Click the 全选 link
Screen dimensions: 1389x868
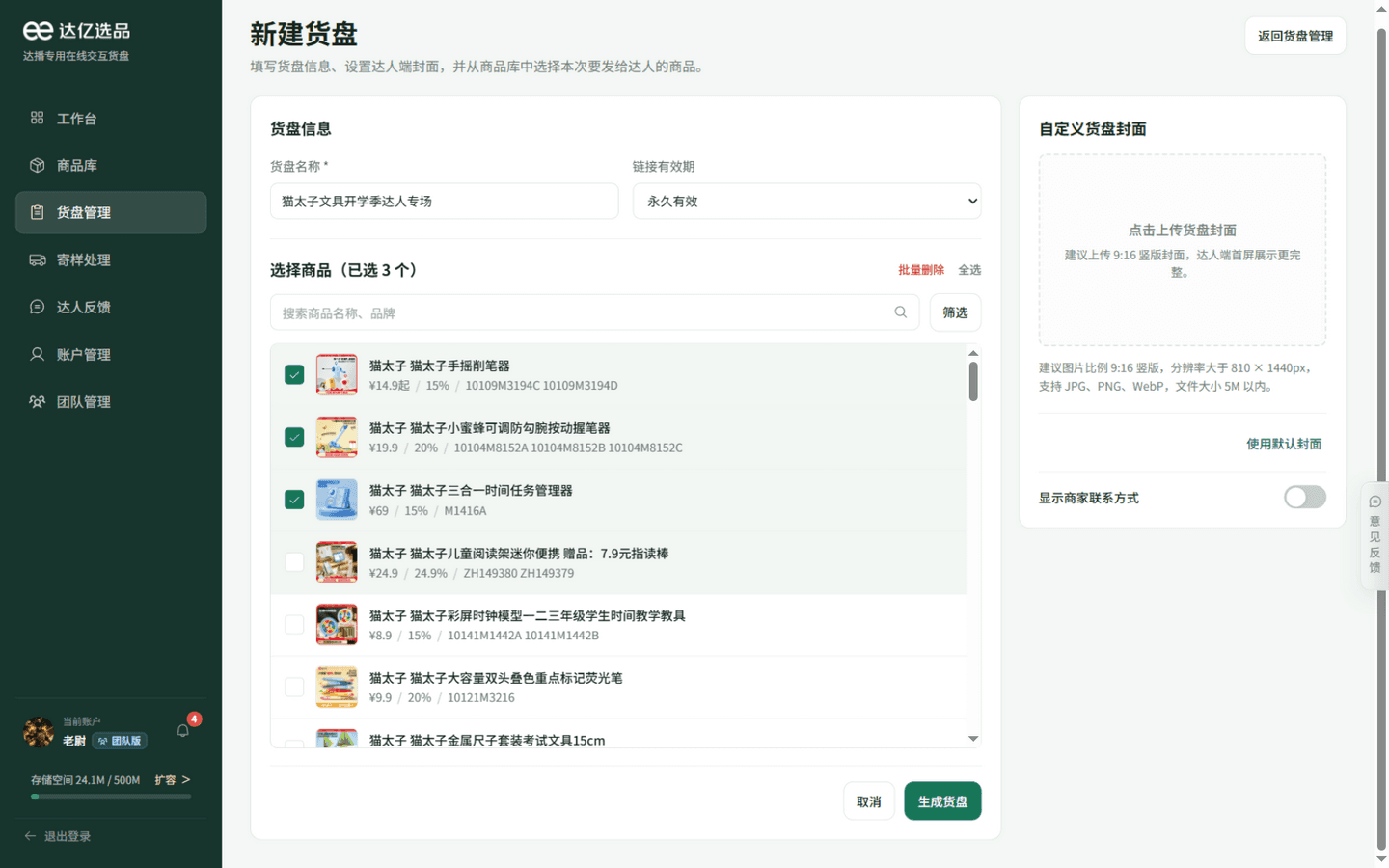point(969,270)
